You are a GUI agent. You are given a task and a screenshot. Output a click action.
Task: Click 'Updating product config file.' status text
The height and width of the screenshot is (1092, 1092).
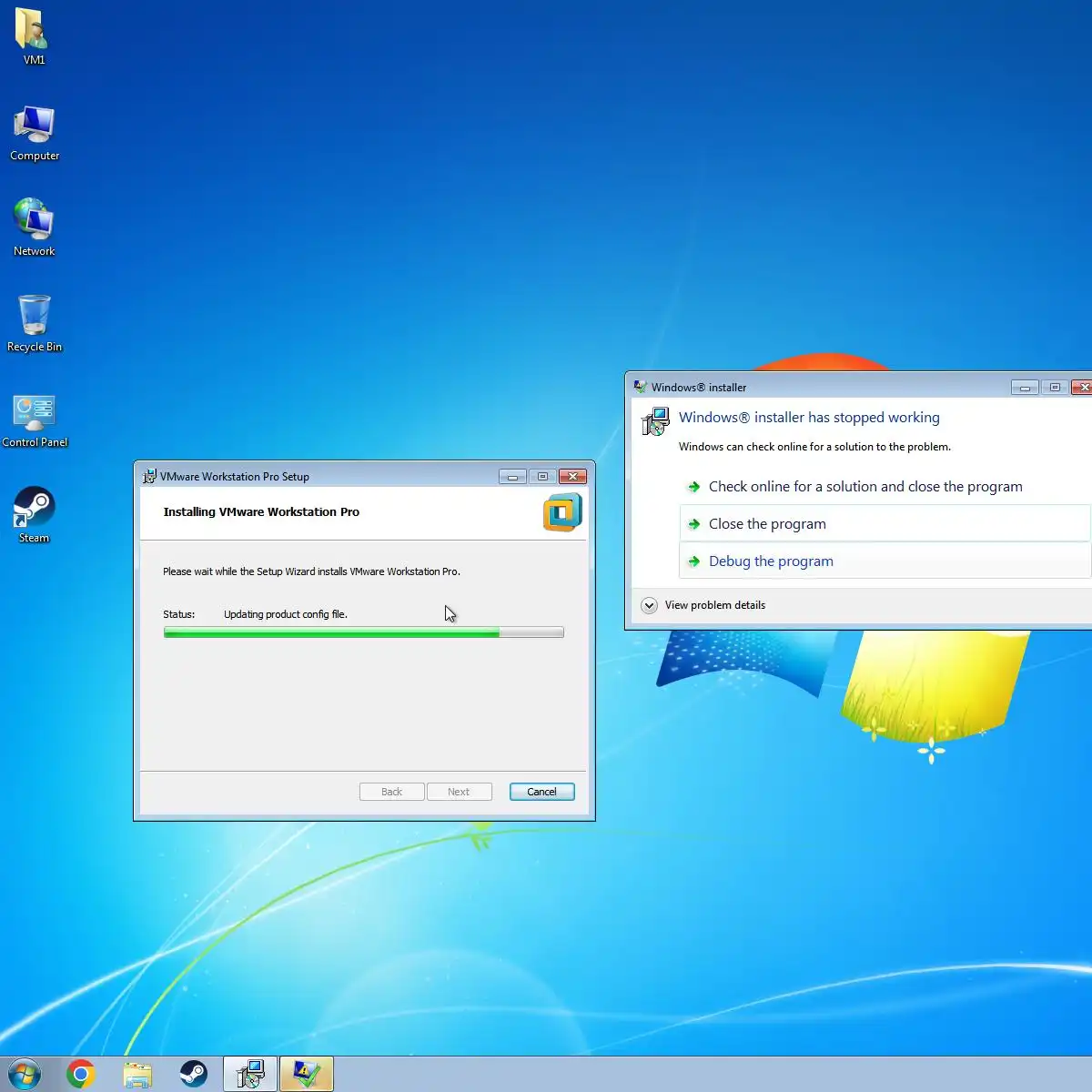click(x=286, y=614)
